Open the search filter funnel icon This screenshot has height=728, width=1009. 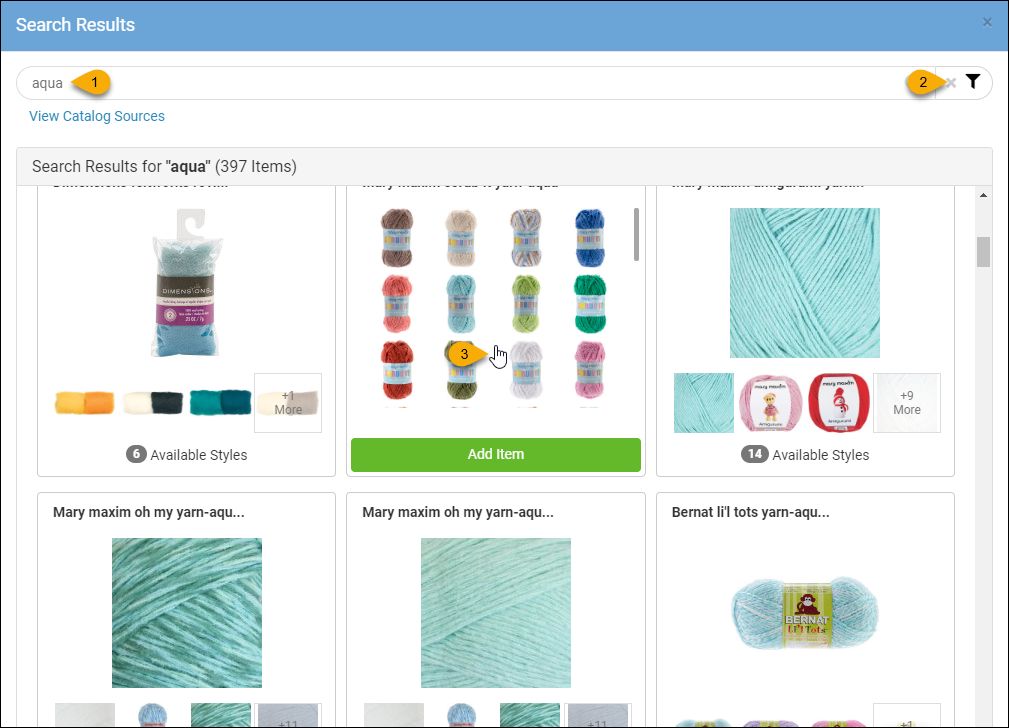point(973,82)
